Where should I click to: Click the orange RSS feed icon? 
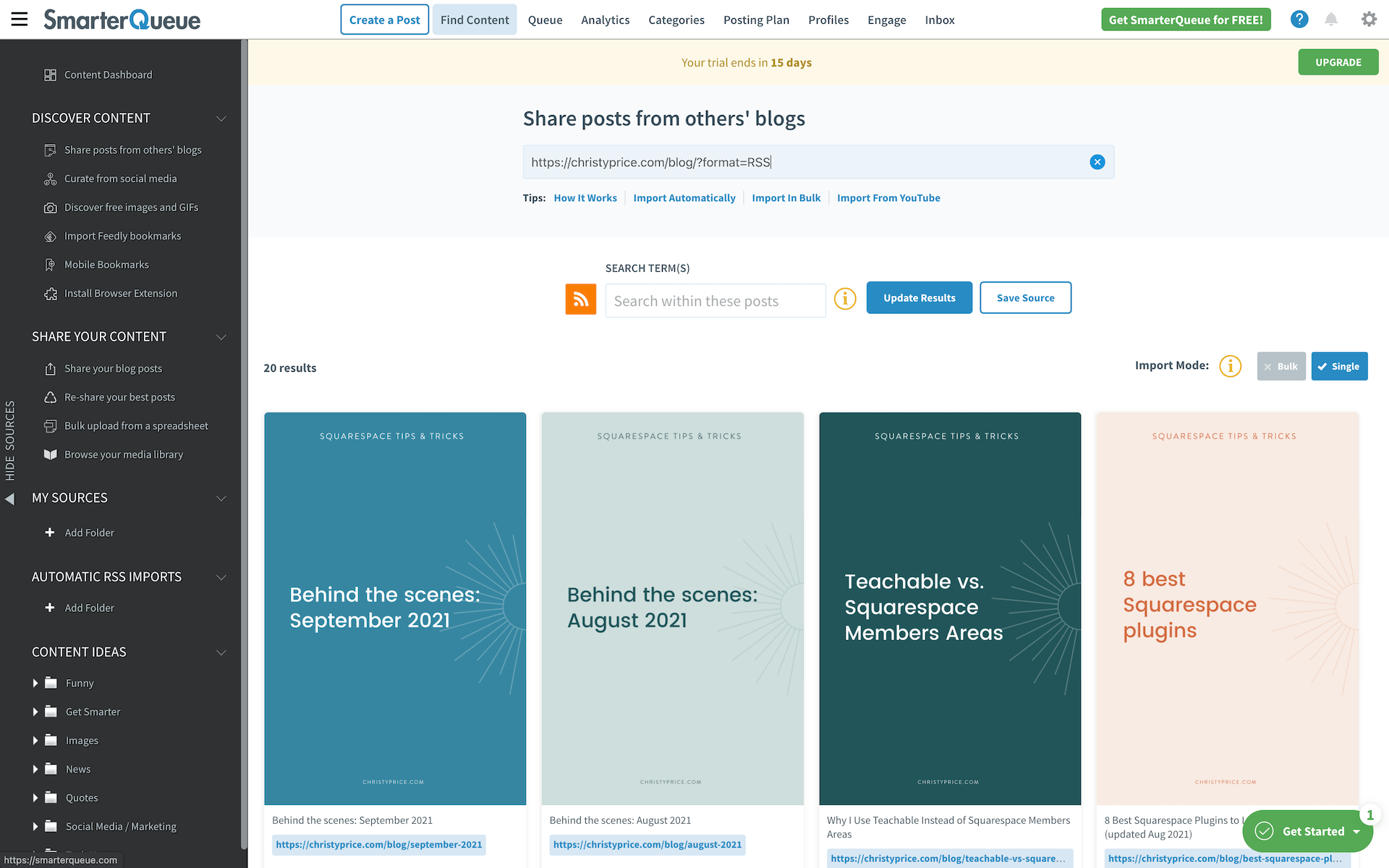(580, 299)
